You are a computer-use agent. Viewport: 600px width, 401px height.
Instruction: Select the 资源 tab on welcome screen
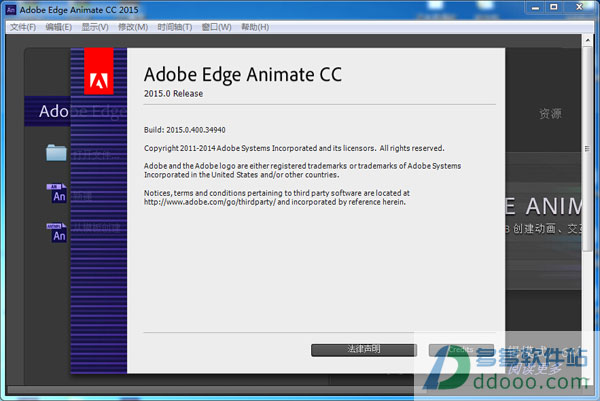point(550,114)
